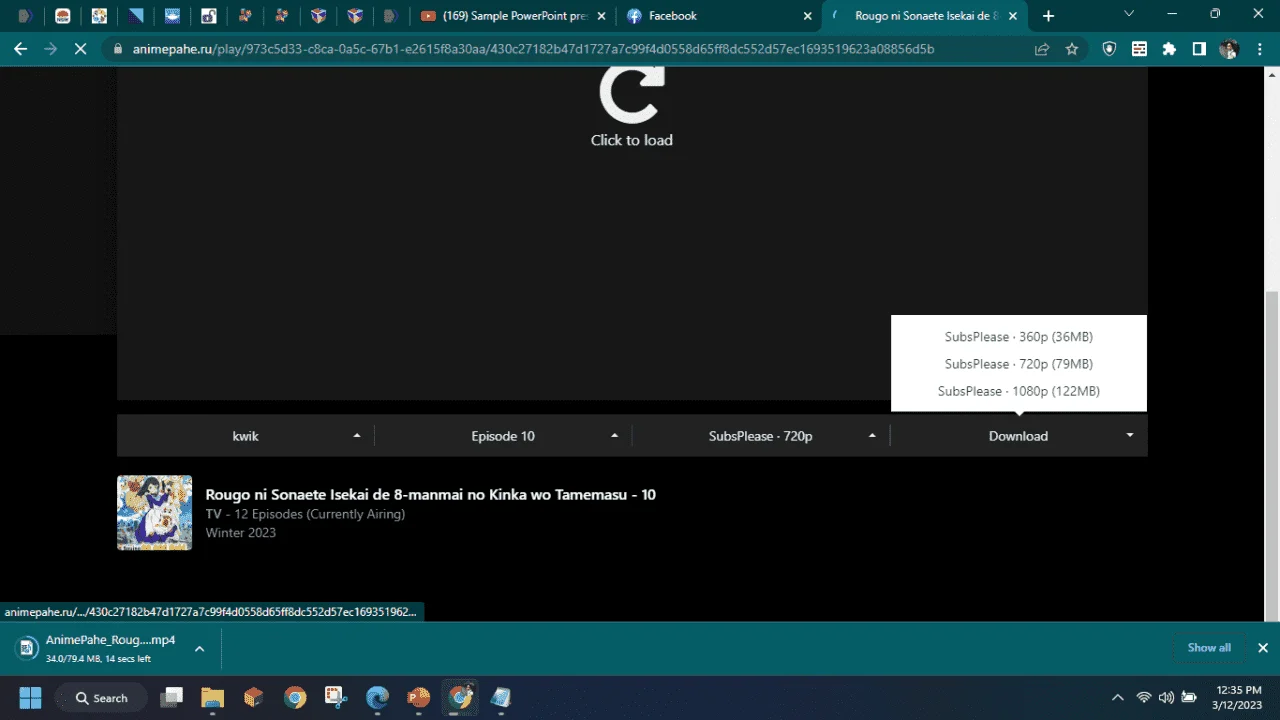Open the Episode 10 selector dropdown
Screen dimensions: 1280x720
click(503, 436)
